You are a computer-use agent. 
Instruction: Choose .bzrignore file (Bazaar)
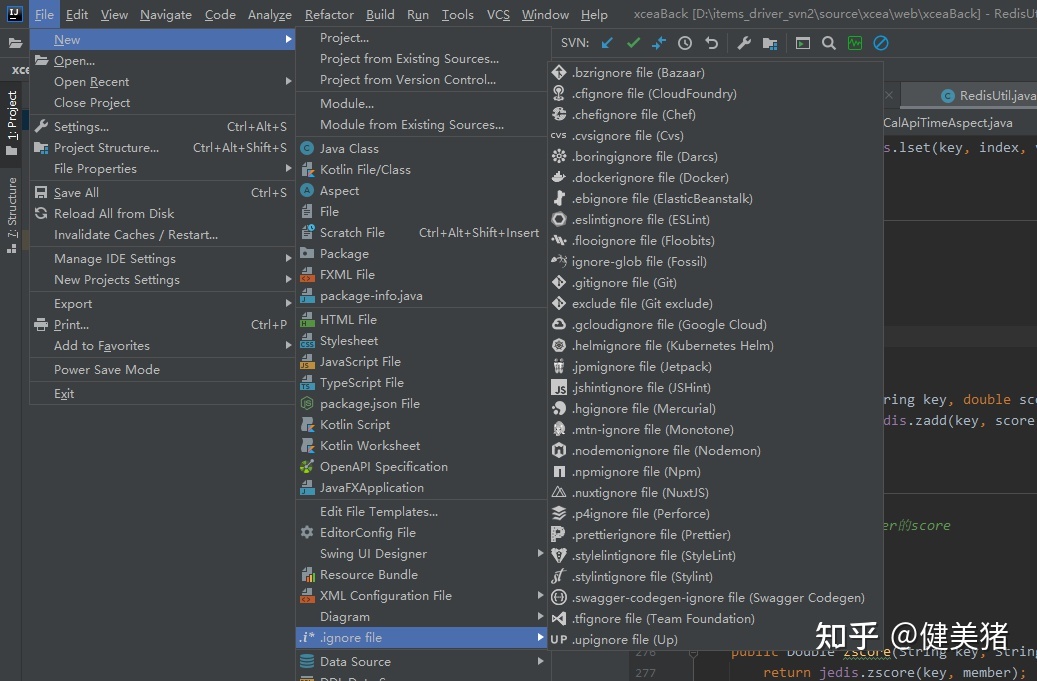pos(716,73)
